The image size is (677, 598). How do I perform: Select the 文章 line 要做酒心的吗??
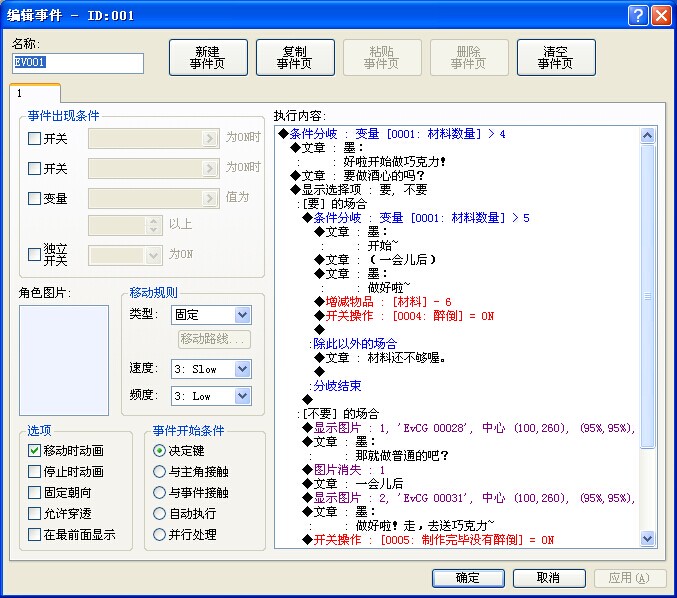pos(358,176)
